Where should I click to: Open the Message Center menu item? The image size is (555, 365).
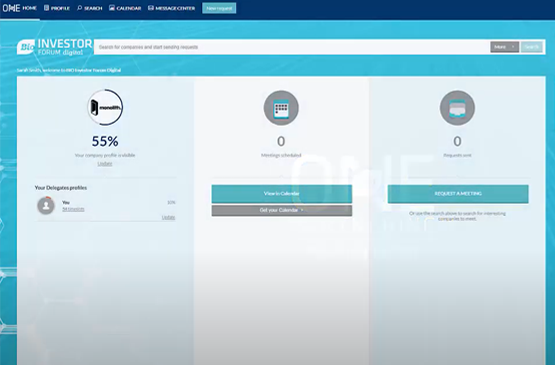click(171, 8)
